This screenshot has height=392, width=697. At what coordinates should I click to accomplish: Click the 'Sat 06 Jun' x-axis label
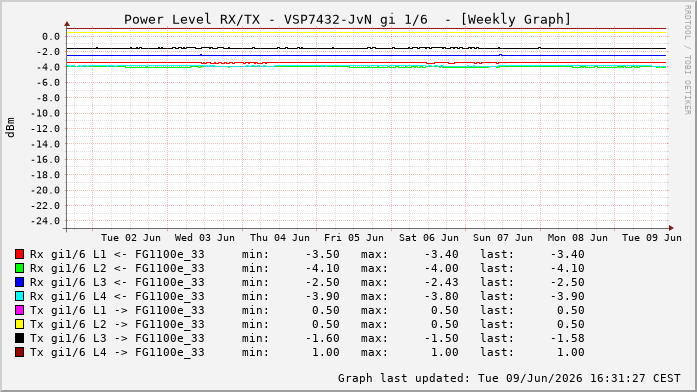[x=429, y=238]
